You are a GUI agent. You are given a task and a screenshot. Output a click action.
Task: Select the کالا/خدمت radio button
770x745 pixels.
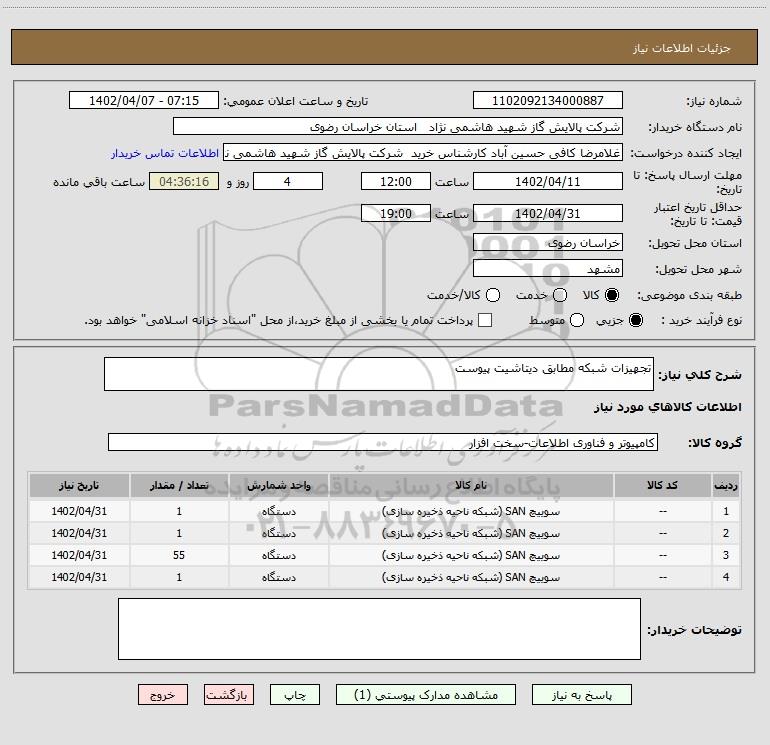point(493,295)
